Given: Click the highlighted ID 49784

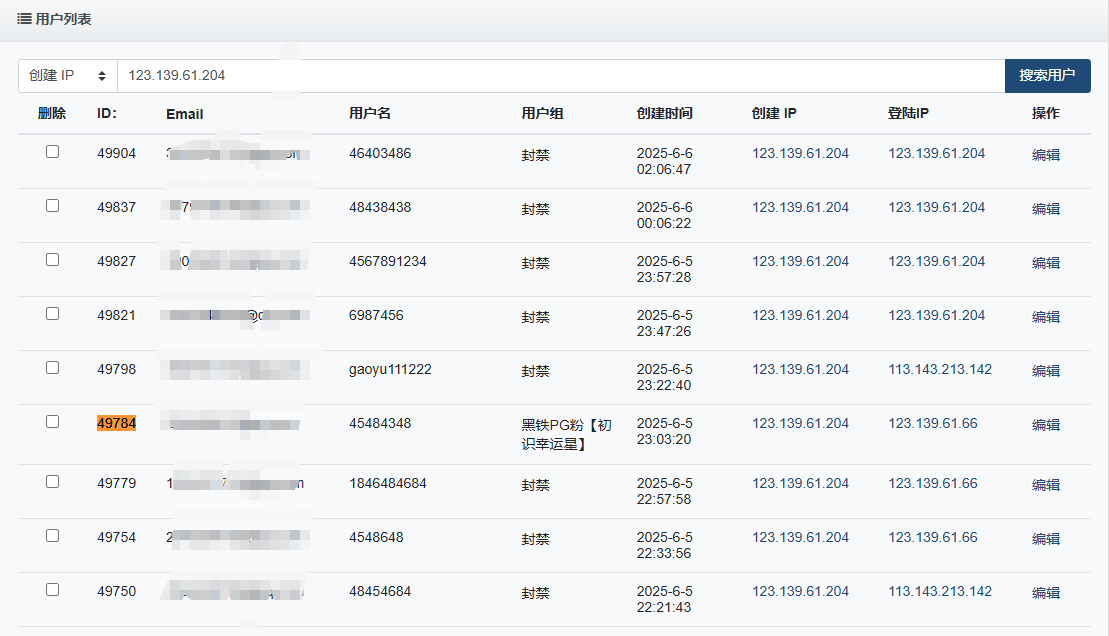Looking at the screenshot, I should (116, 423).
